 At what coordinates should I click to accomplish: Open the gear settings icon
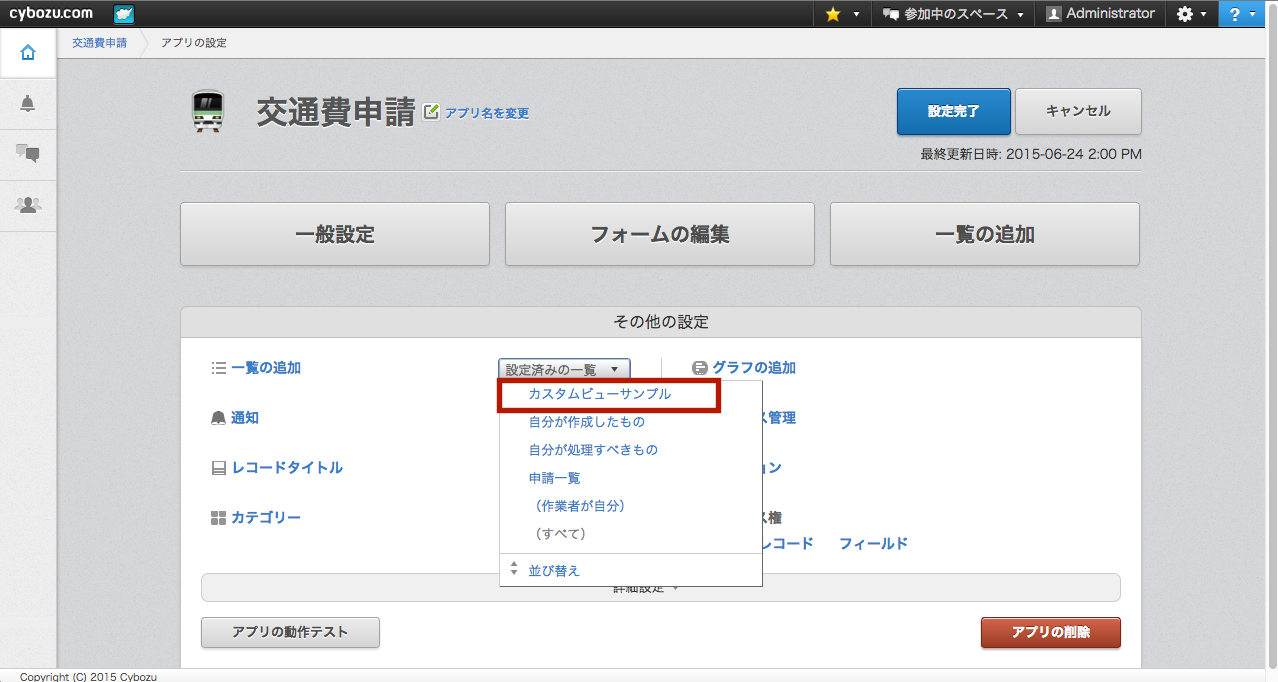coord(1185,14)
